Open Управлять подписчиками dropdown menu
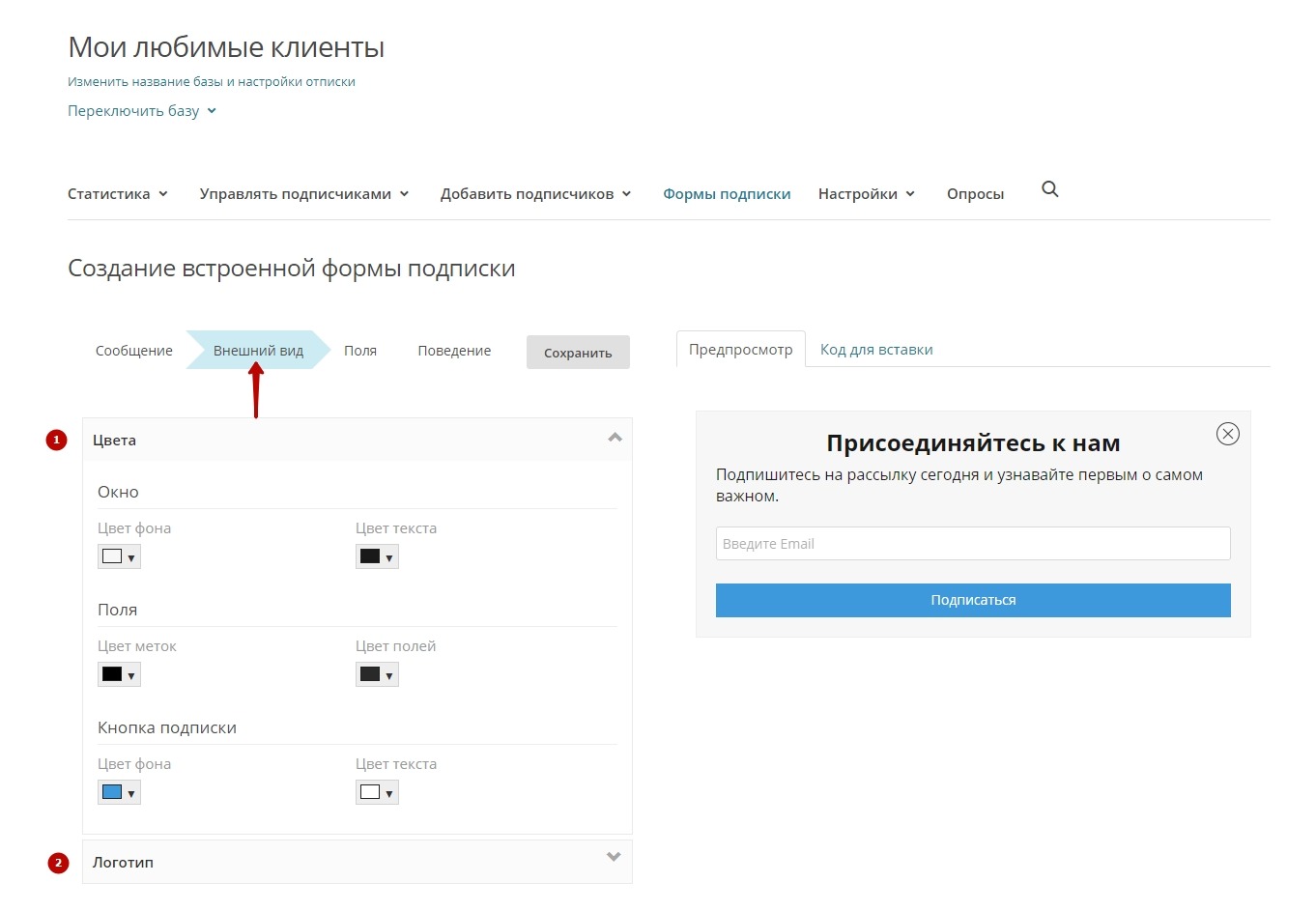The width and height of the screenshot is (1316, 911). tap(303, 194)
